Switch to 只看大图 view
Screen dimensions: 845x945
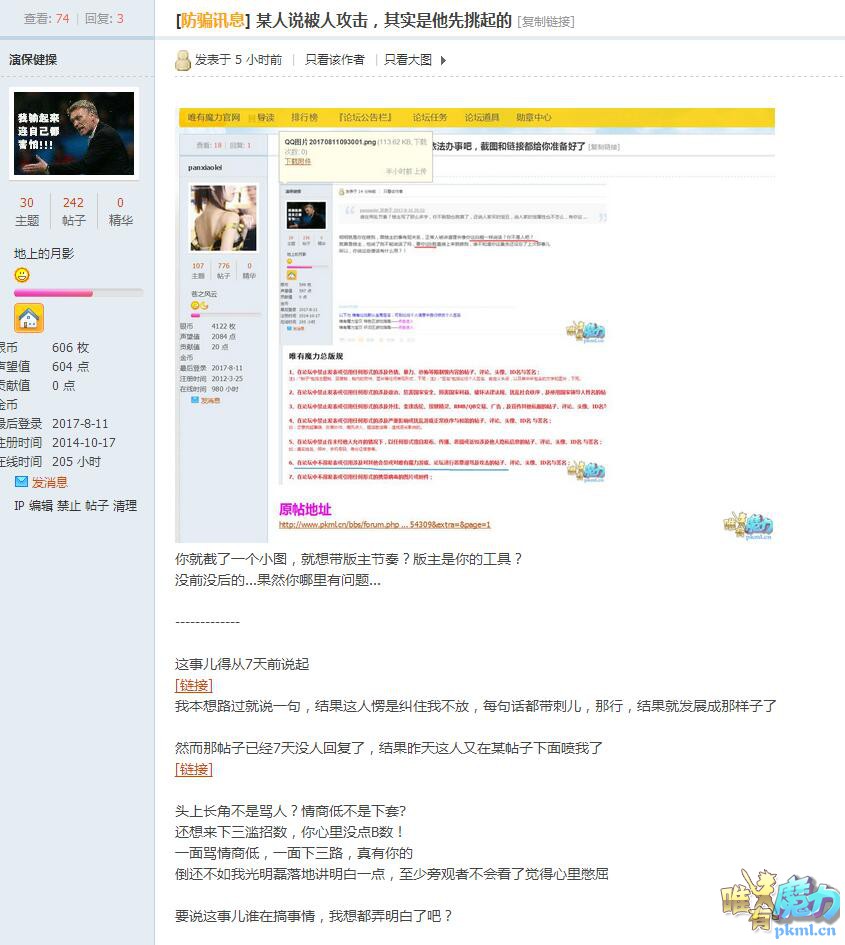408,60
